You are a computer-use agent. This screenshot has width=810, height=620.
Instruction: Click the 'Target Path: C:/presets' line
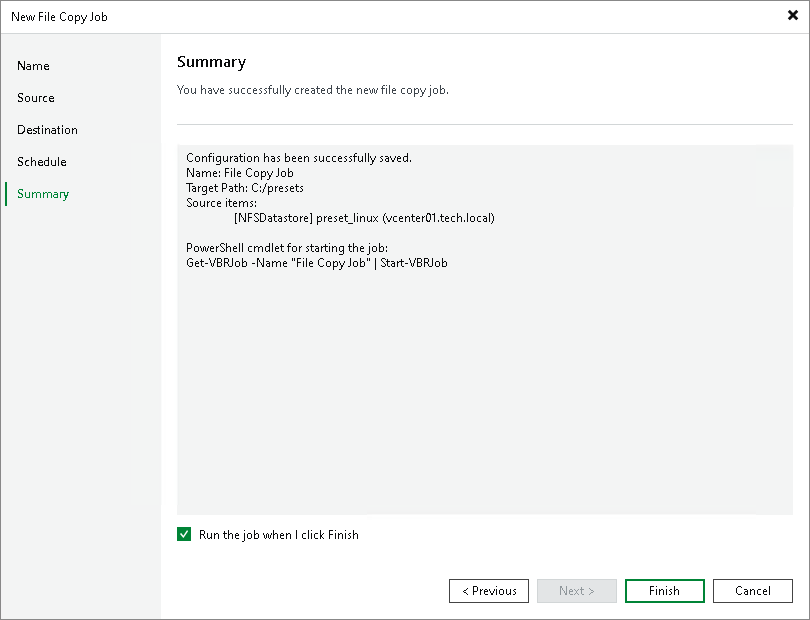pyautogui.click(x=245, y=188)
